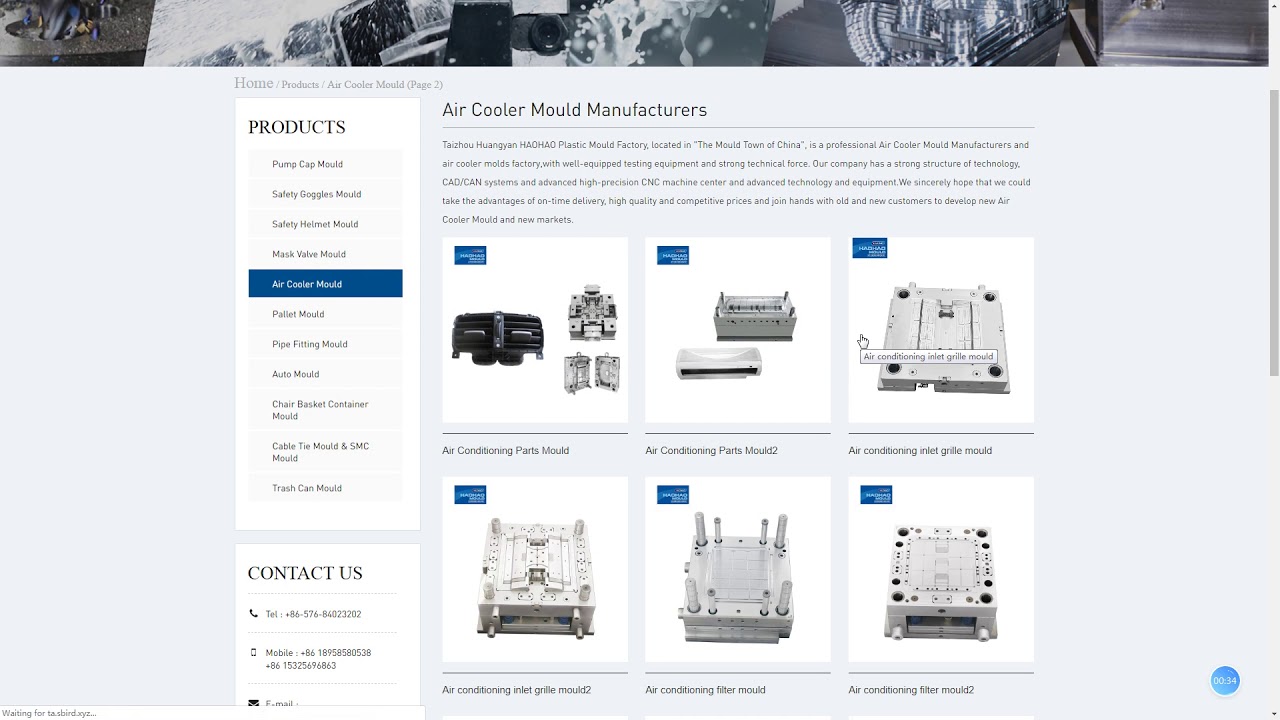Click the Tel : +86-576-84023202 text
The width and height of the screenshot is (1280, 720).
point(313,614)
